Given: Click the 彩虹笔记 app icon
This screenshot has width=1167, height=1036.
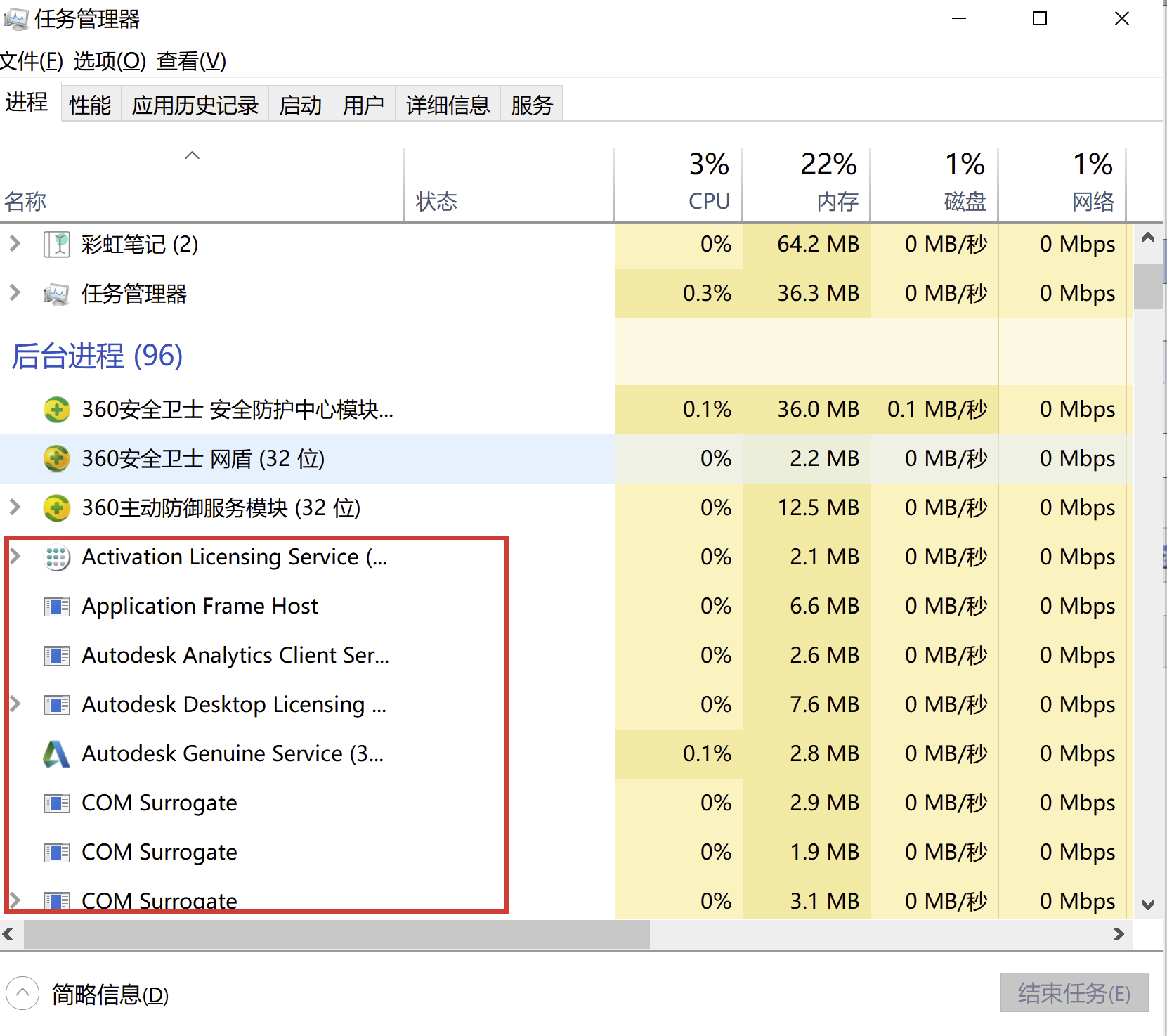Looking at the screenshot, I should point(57,245).
